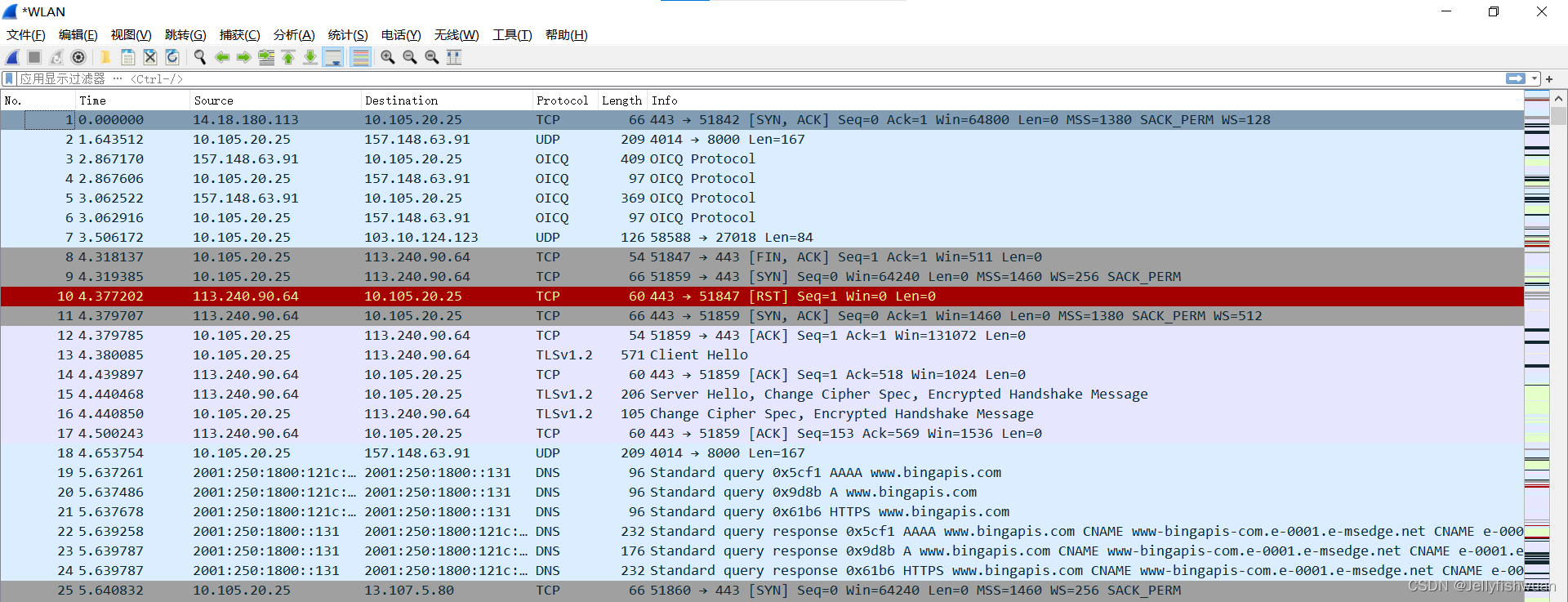Sort by the Source column header
Screen dimensions: 1568x602
pyautogui.click(x=275, y=100)
